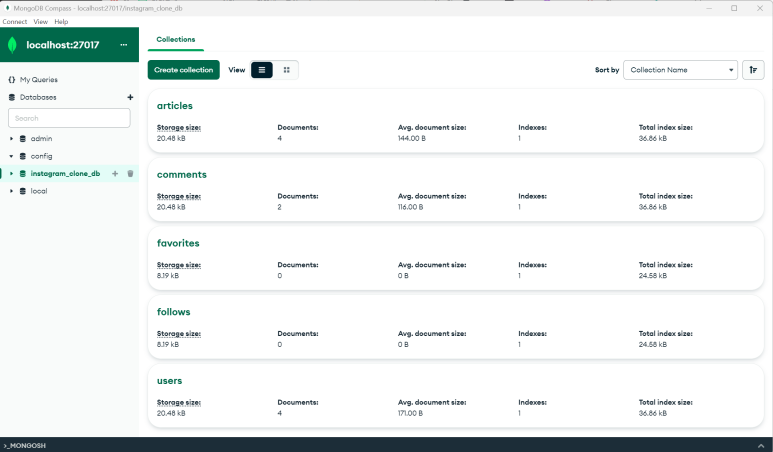Image resolution: width=773 pixels, height=452 pixels.
Task: Click the admin database icon
Action: point(23,139)
